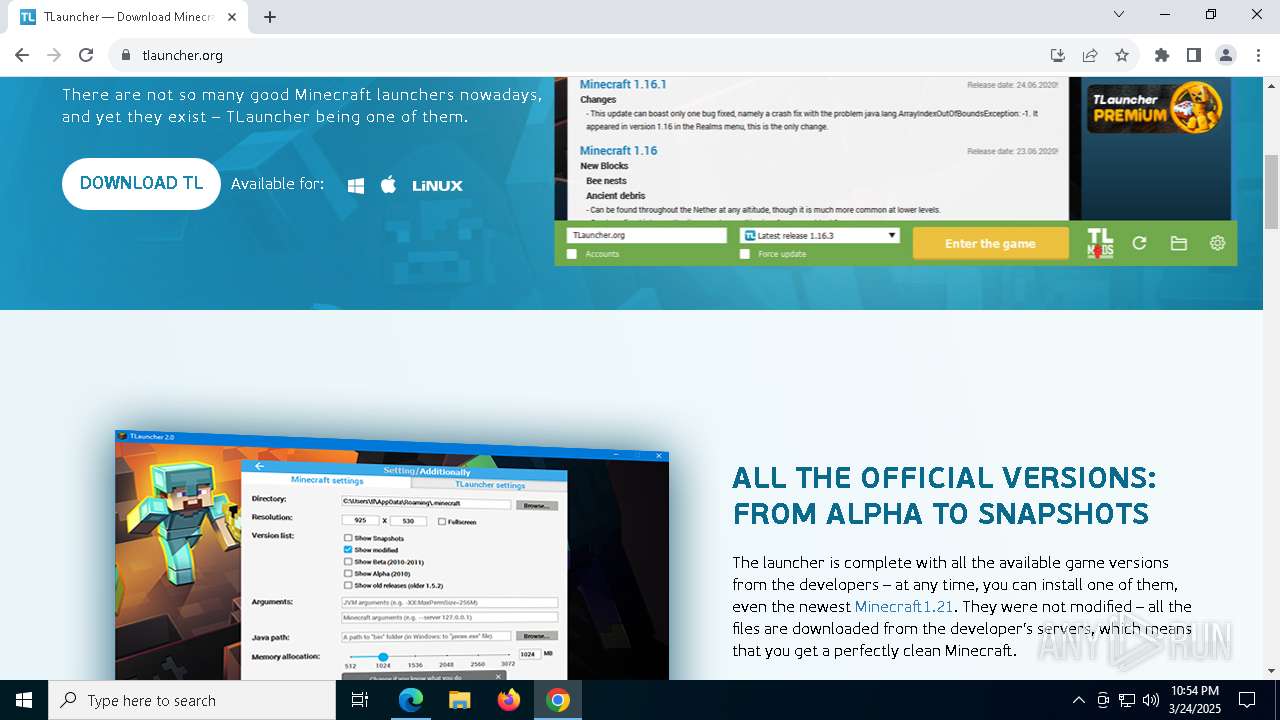Open the share this page icon

pos(1090,55)
